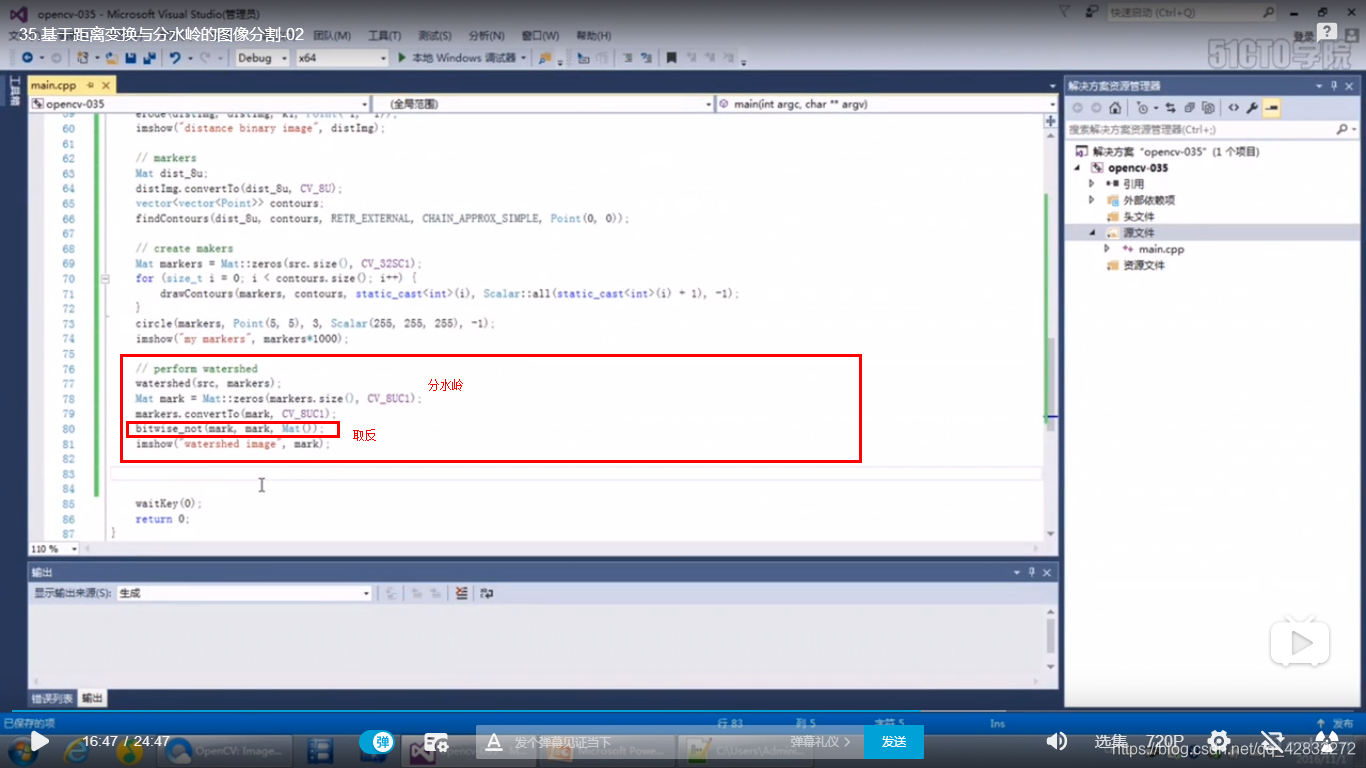Screen dimensions: 1366x768
Task: Click the 选集 episode button
Action: (1111, 741)
